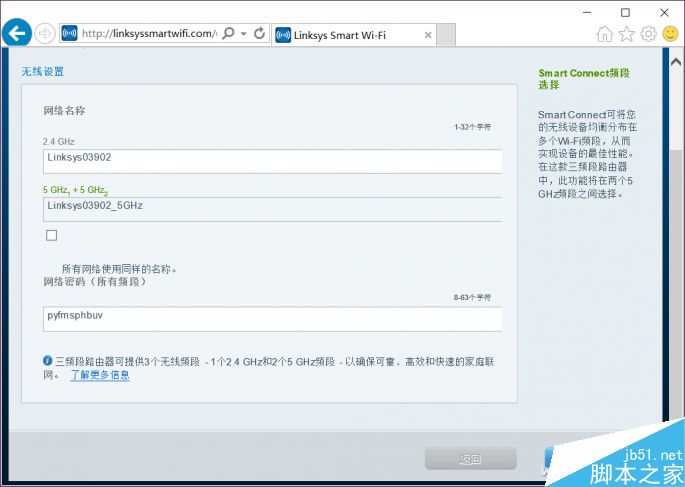Close the browser window
The image size is (685, 487).
pyautogui.click(x=664, y=12)
